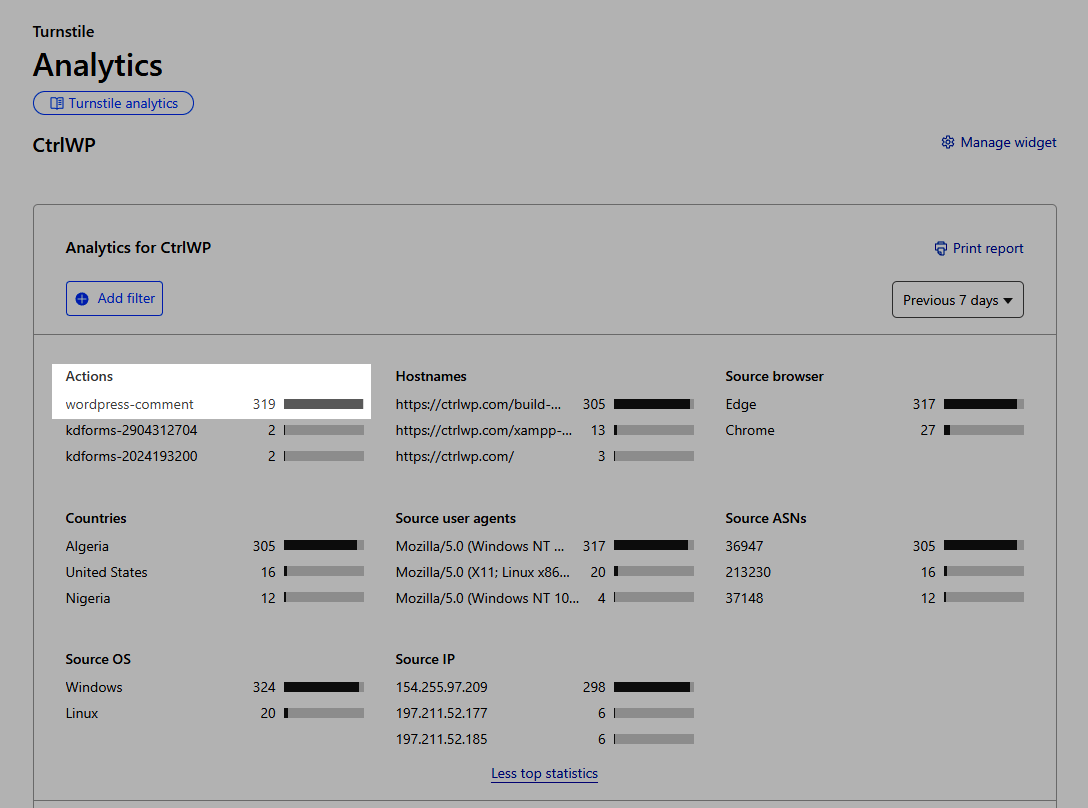This screenshot has height=808, width=1088.
Task: Click the printer icon for Print report
Action: 940,248
